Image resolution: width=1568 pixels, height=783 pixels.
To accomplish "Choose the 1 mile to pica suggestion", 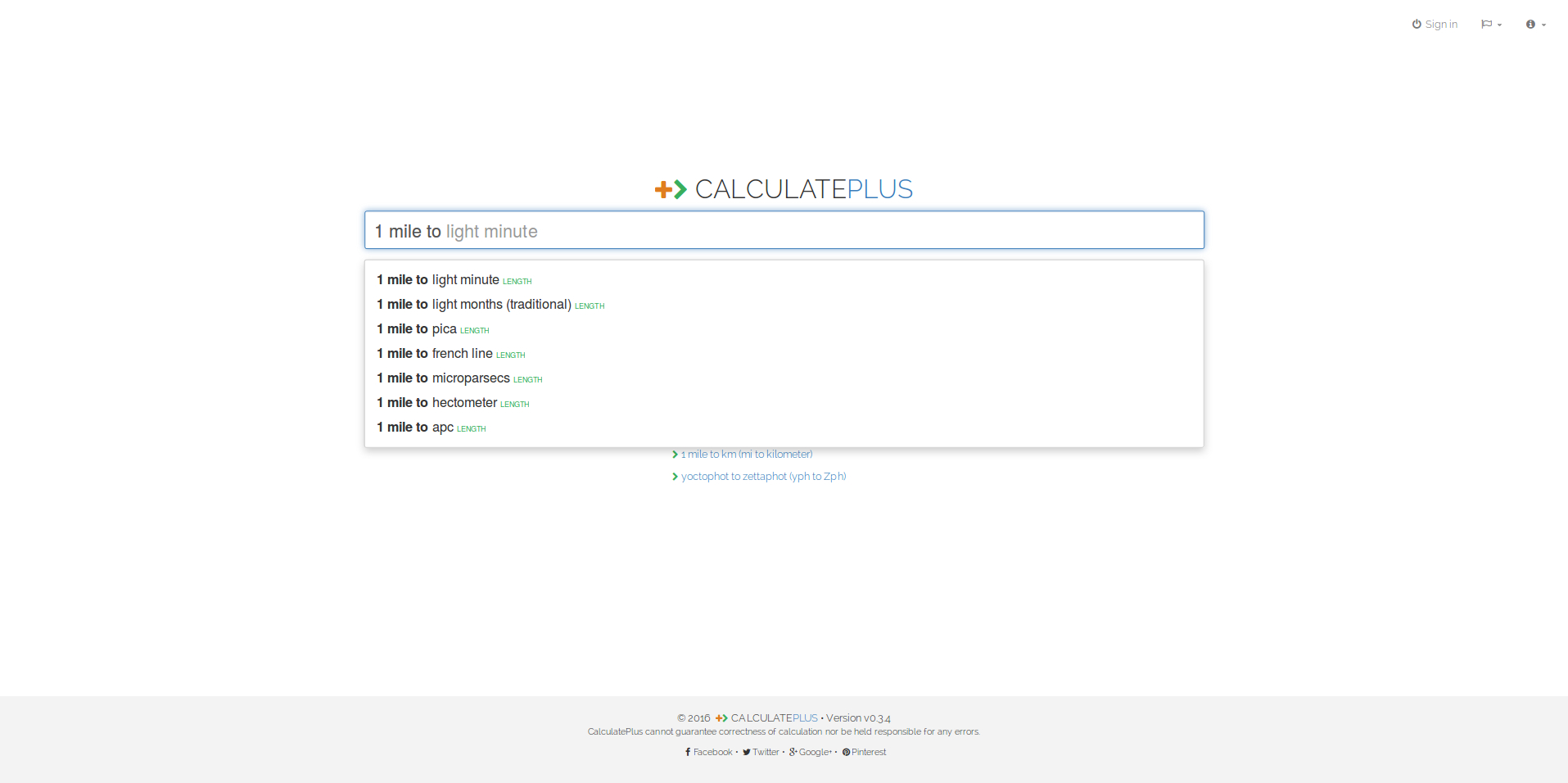I will click(x=784, y=329).
